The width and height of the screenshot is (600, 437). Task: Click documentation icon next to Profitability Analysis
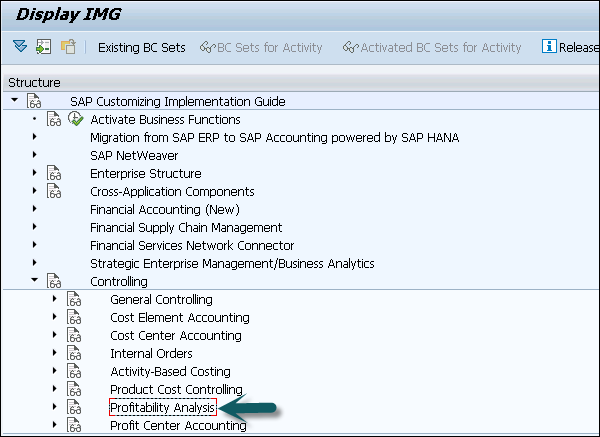74,408
